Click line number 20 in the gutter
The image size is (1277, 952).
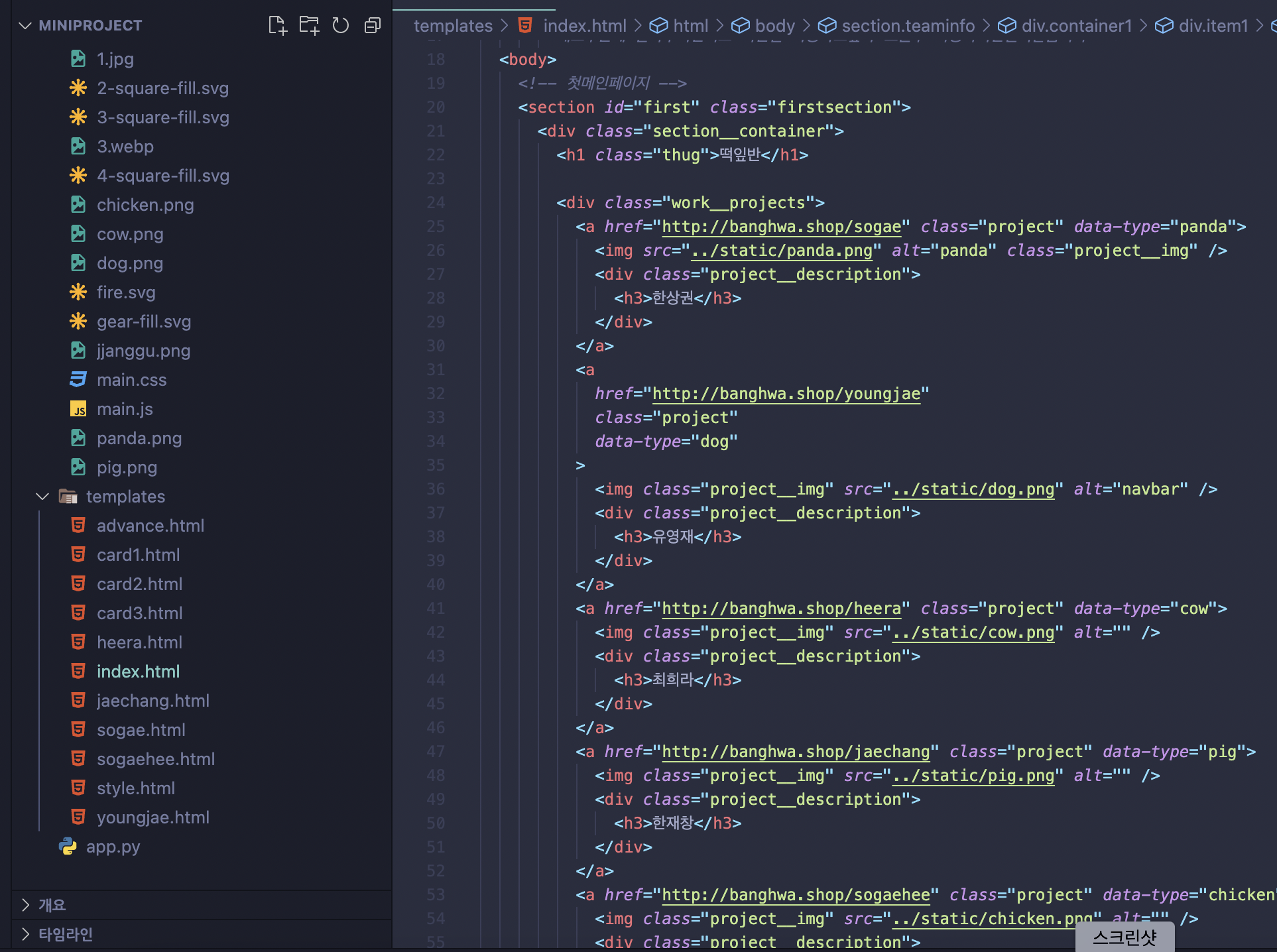pyautogui.click(x=436, y=107)
